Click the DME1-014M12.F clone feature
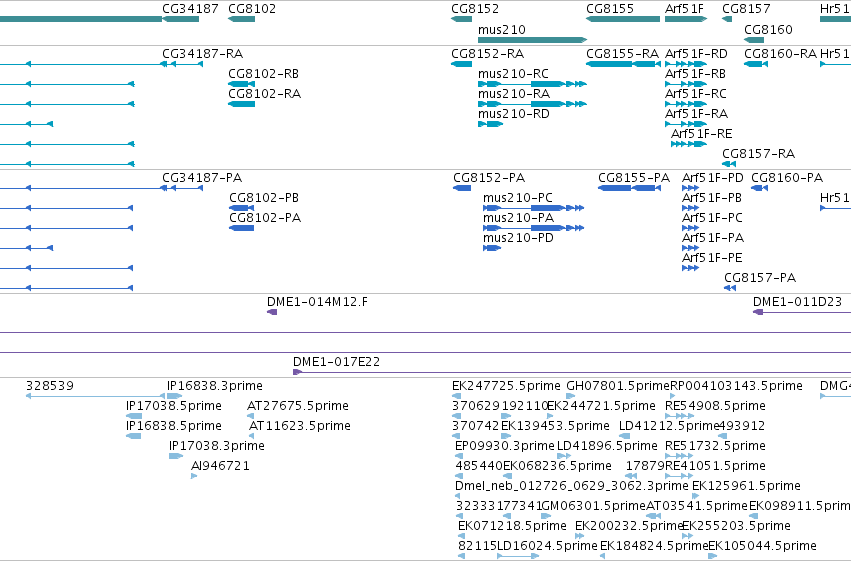Image resolution: width=851 pixels, height=561 pixels. pos(272,312)
